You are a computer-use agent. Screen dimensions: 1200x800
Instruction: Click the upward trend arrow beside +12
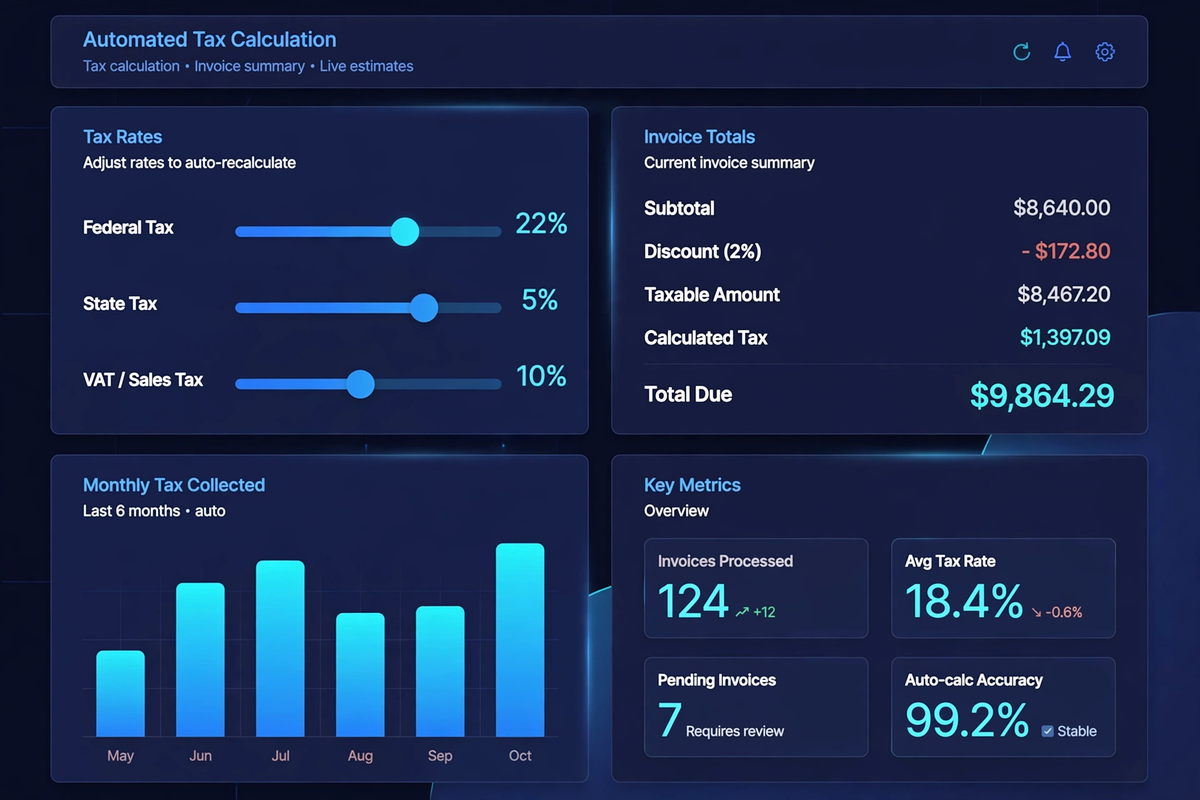(x=742, y=611)
